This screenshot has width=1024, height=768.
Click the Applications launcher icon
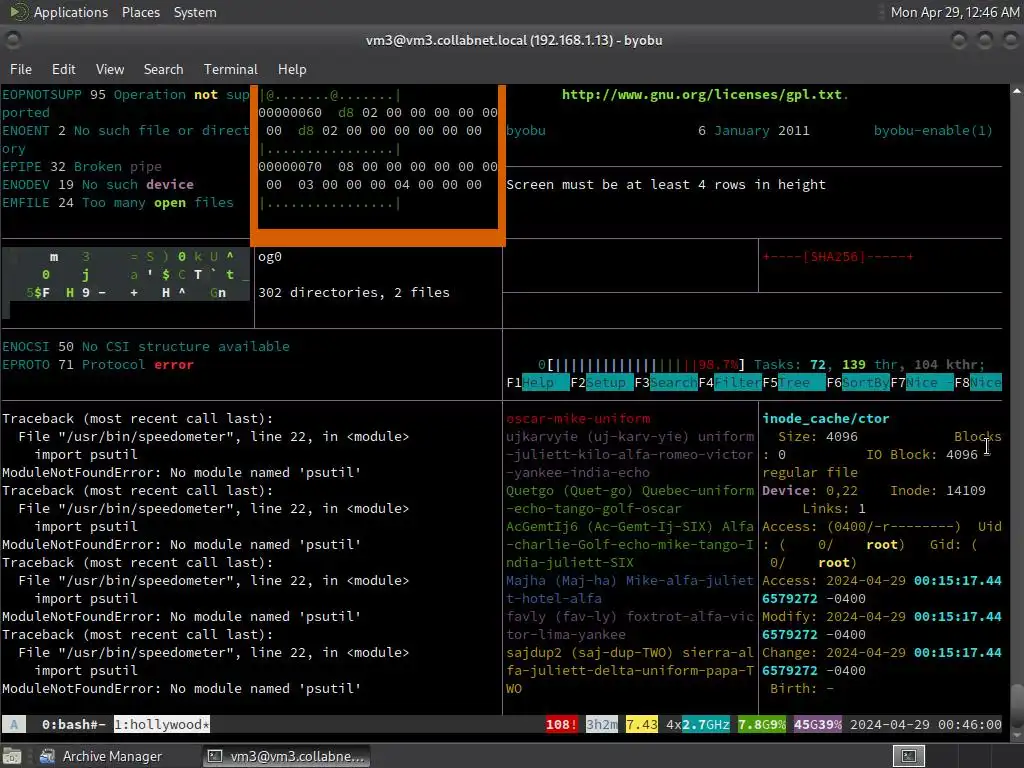tap(18, 12)
